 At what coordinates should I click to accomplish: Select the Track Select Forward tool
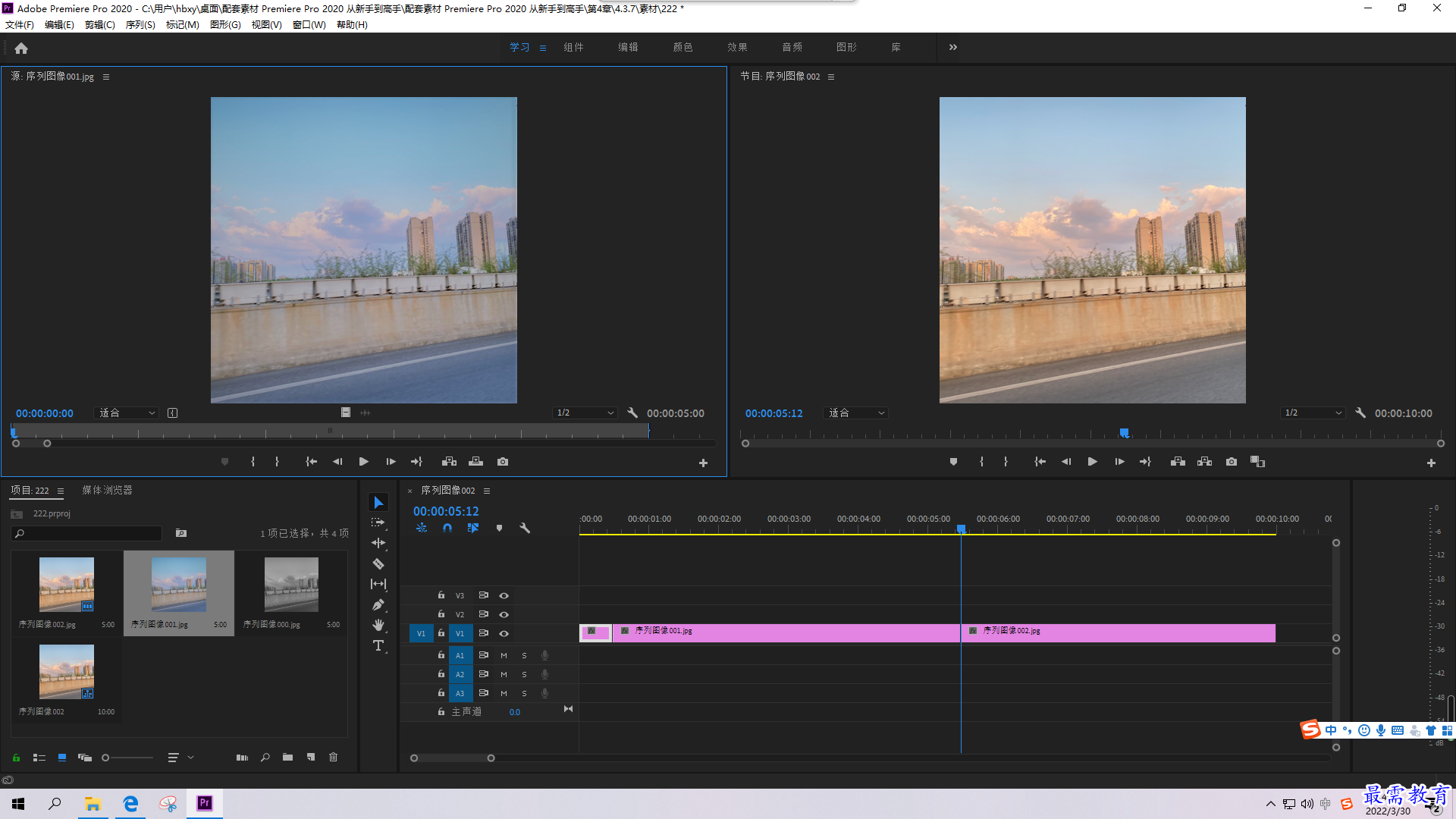click(378, 523)
